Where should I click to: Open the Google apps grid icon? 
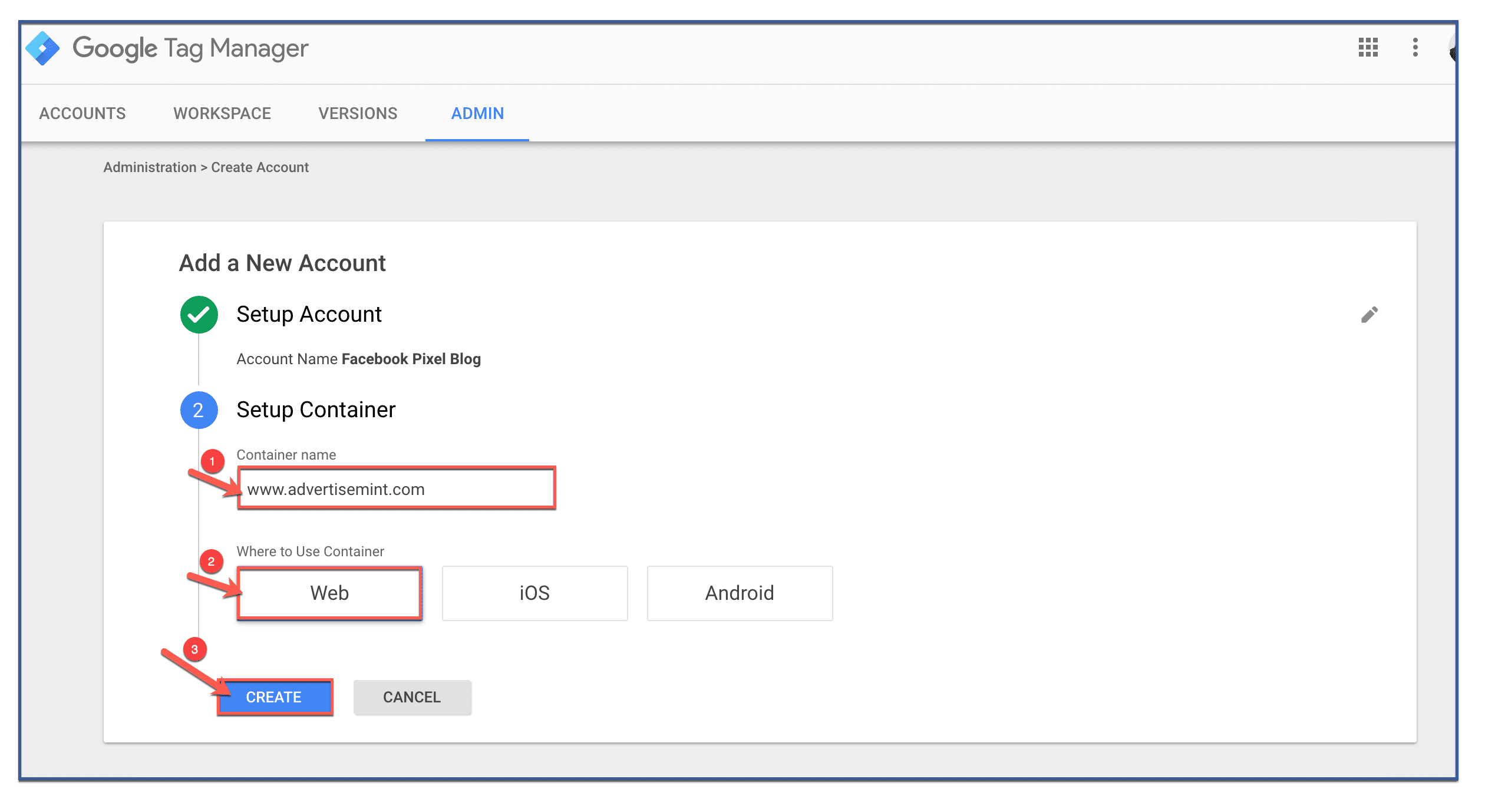click(1368, 47)
